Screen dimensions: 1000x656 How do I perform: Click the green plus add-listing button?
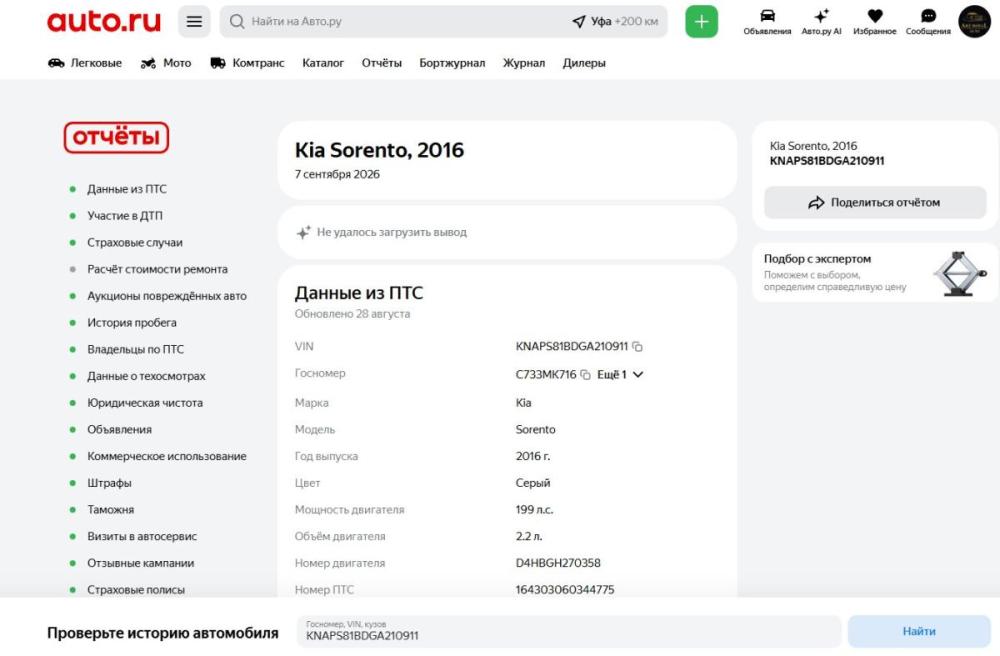coord(701,22)
